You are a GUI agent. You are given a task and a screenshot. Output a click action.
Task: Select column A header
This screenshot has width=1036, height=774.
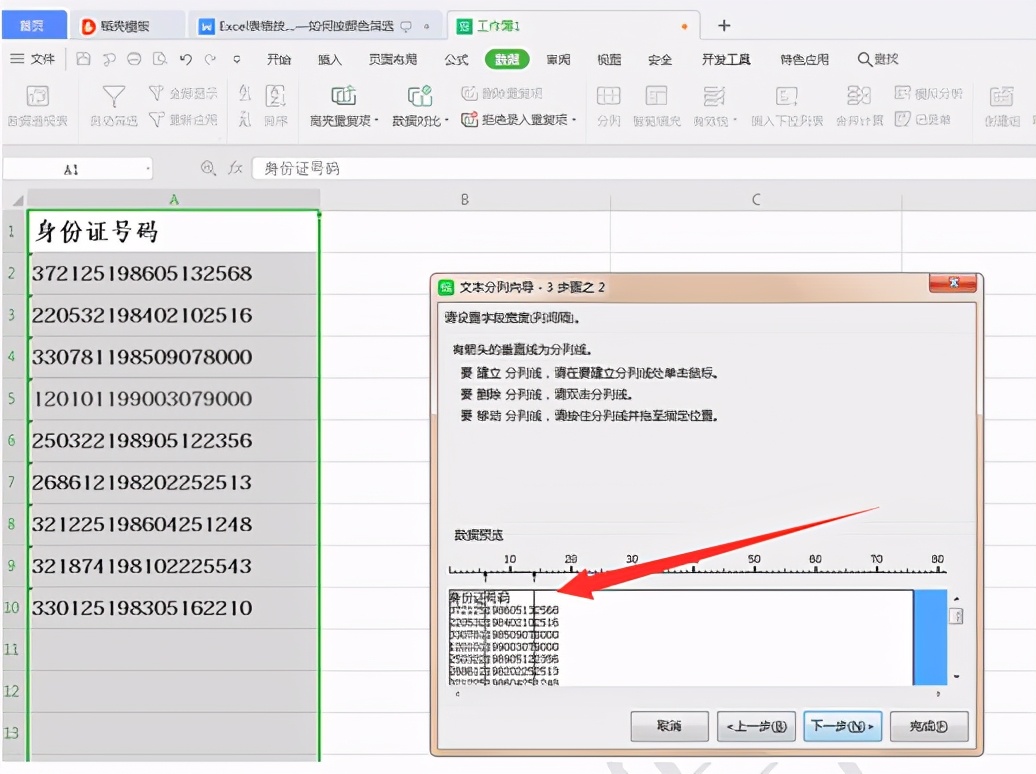(174, 200)
